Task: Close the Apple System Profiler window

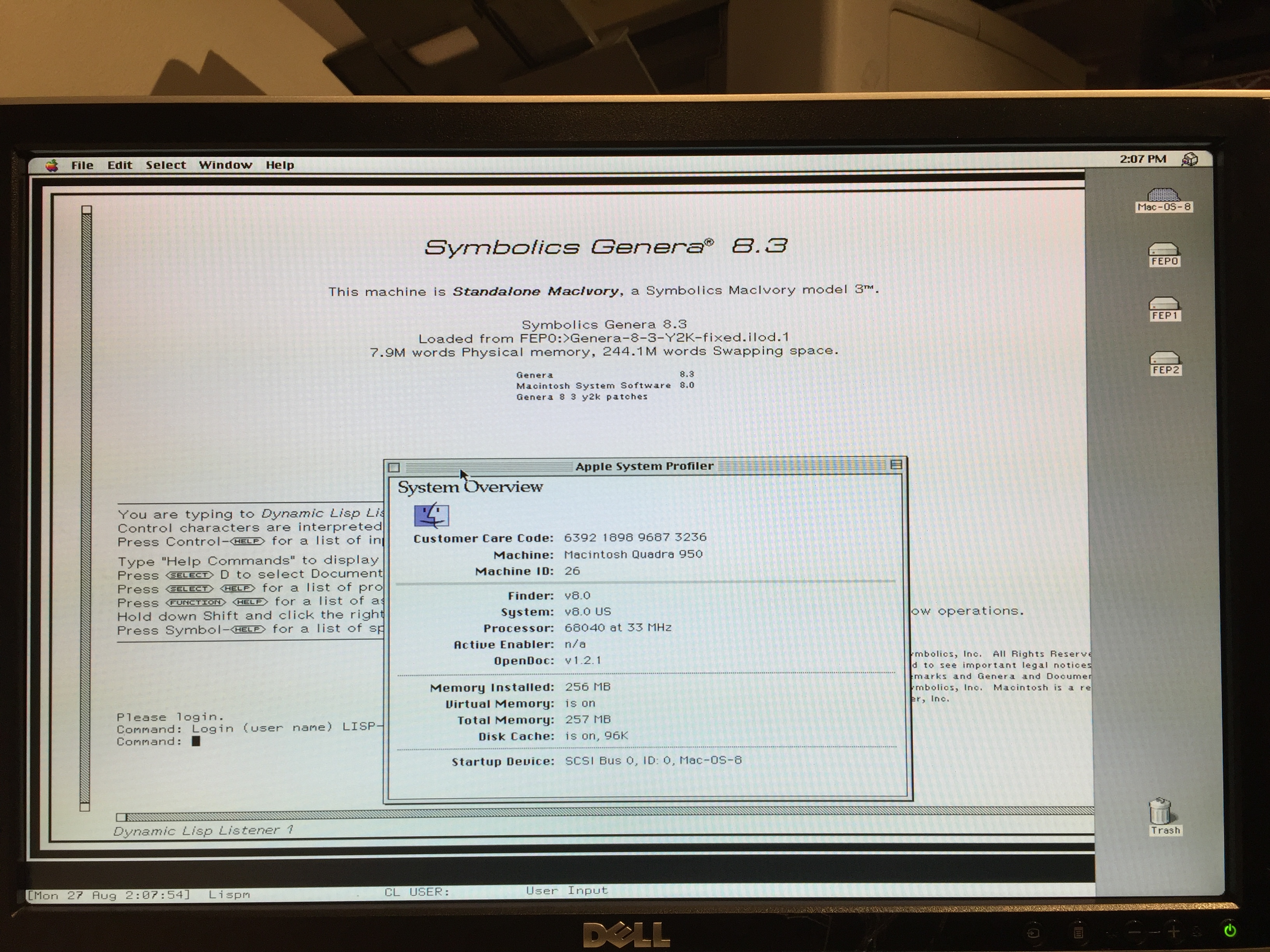Action: 394,467
